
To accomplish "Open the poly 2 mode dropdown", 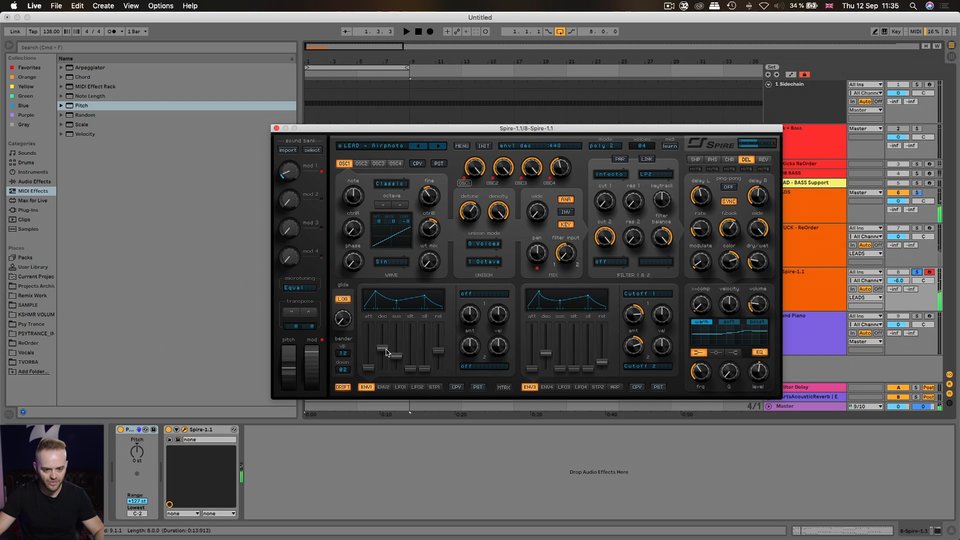I will tap(605, 146).
